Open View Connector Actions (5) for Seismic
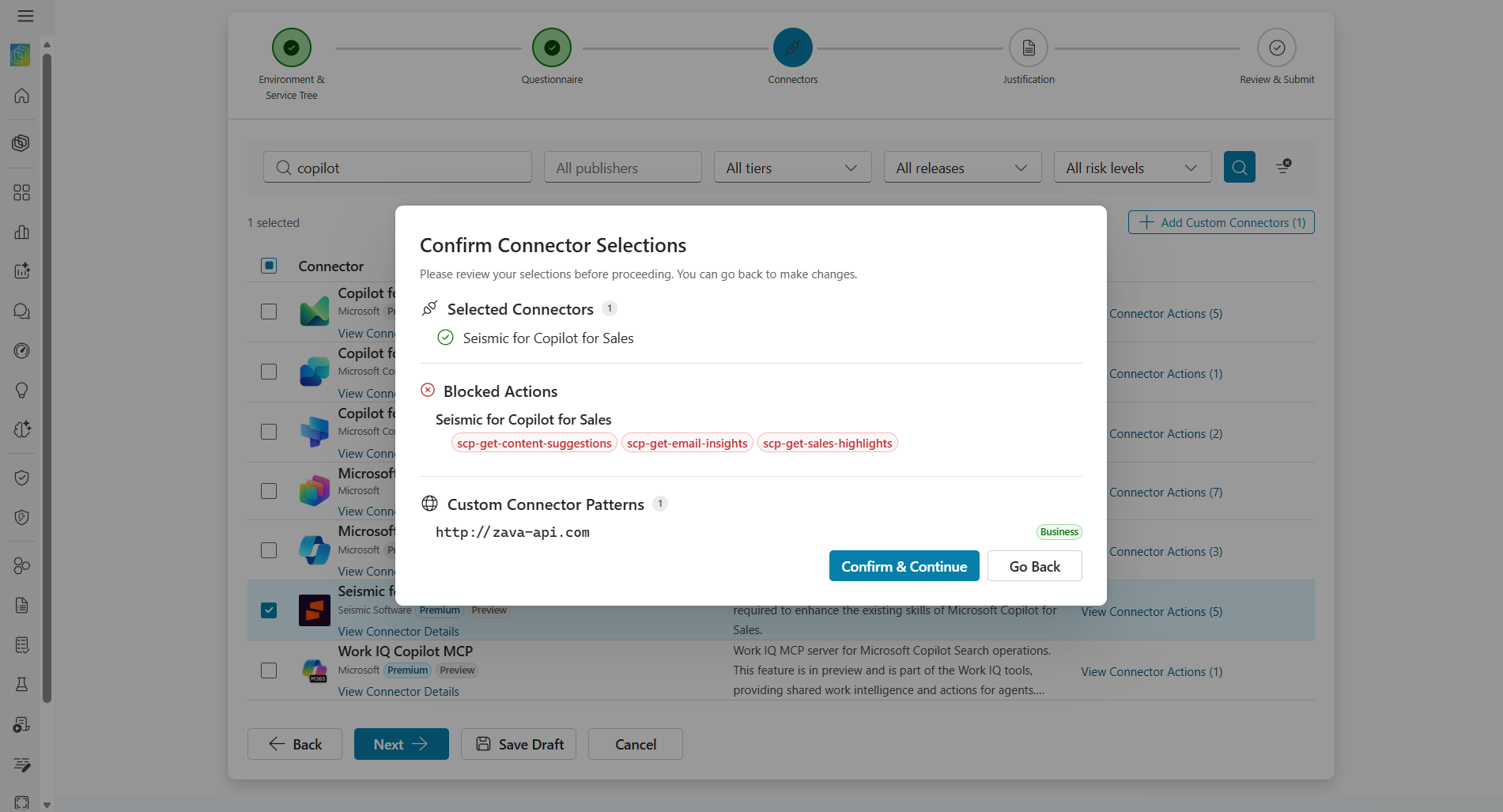 [x=1152, y=612]
